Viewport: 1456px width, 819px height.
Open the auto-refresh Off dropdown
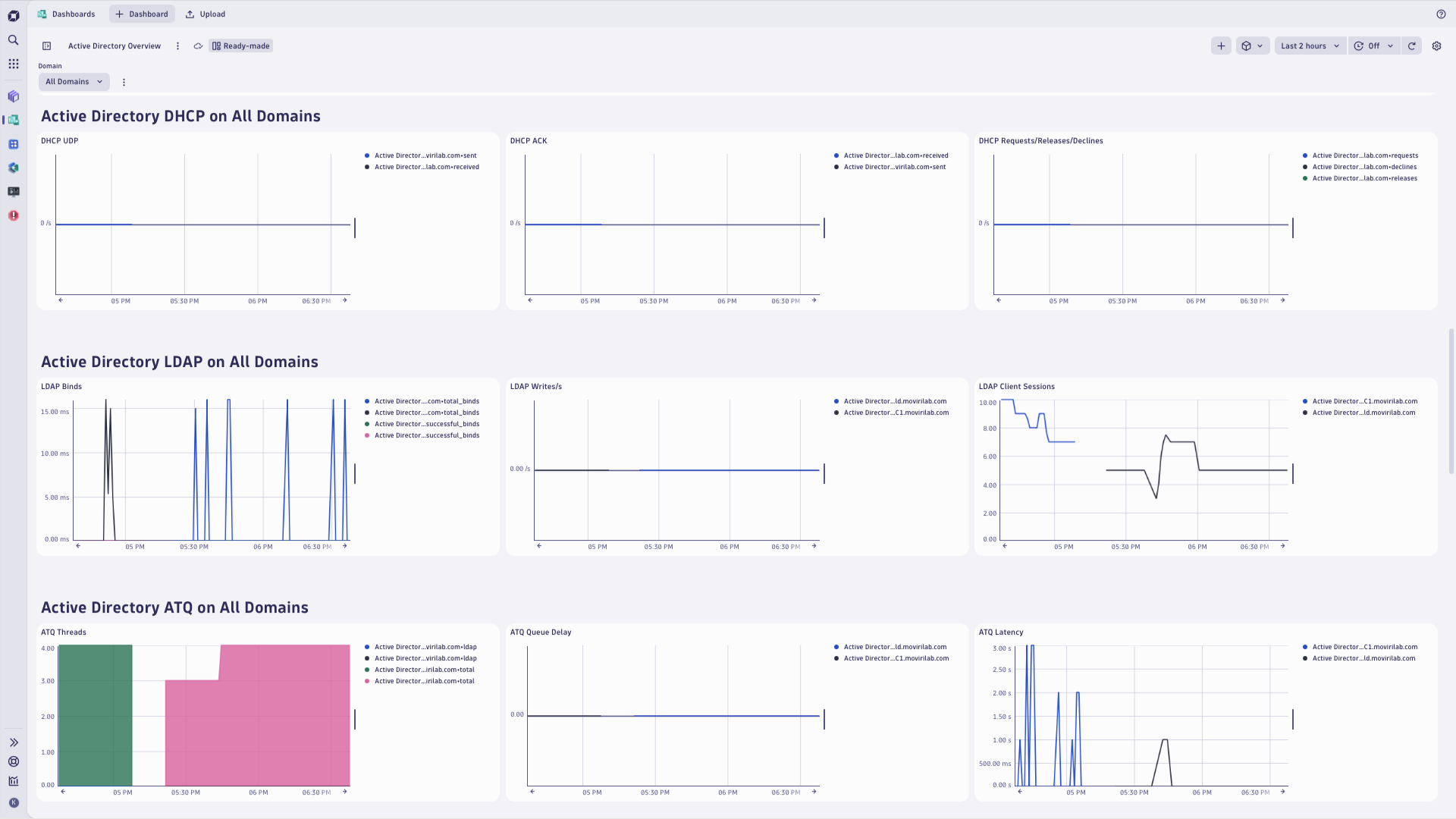pos(1373,46)
